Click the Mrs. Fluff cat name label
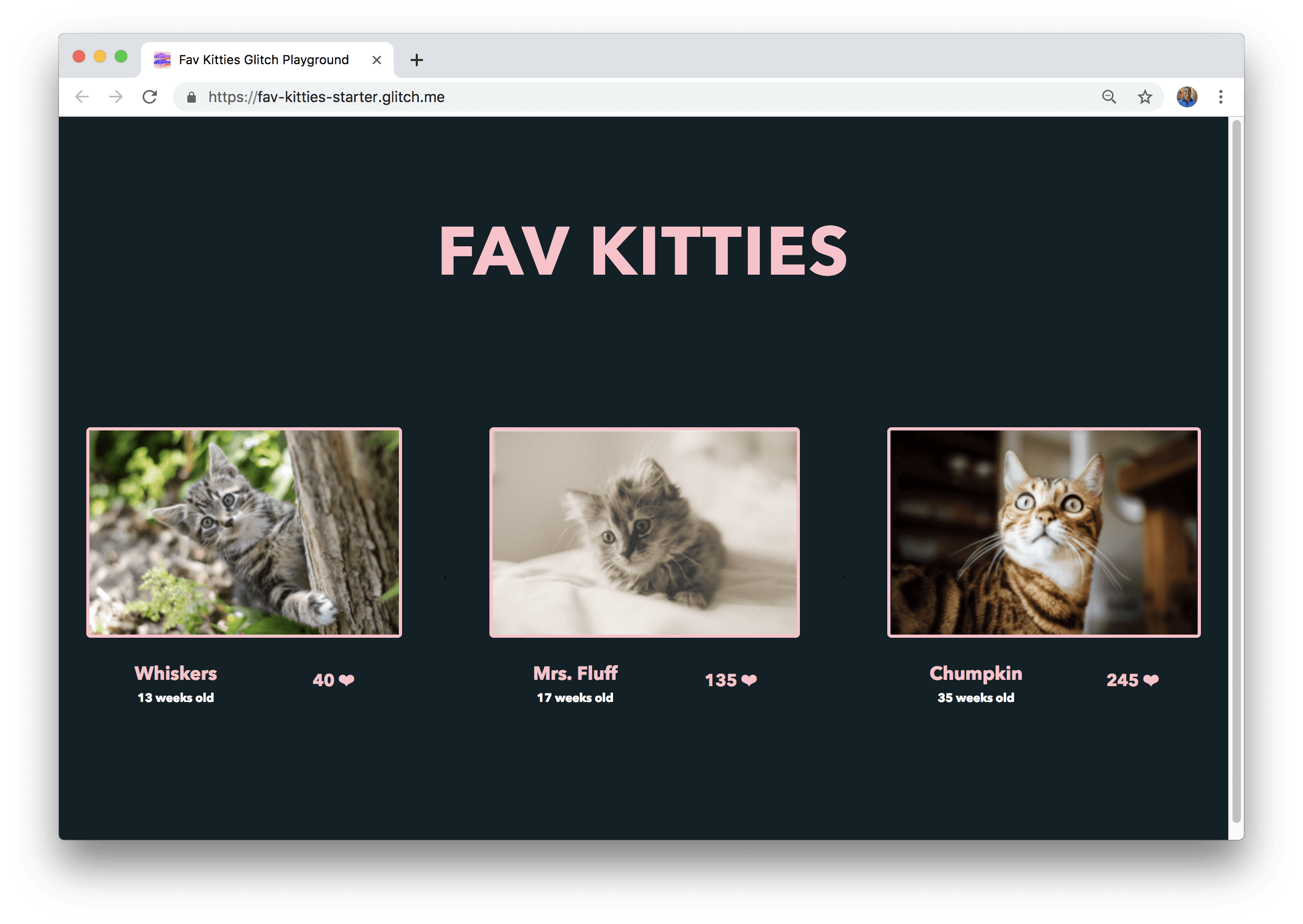The height and width of the screenshot is (924, 1303). tap(575, 672)
